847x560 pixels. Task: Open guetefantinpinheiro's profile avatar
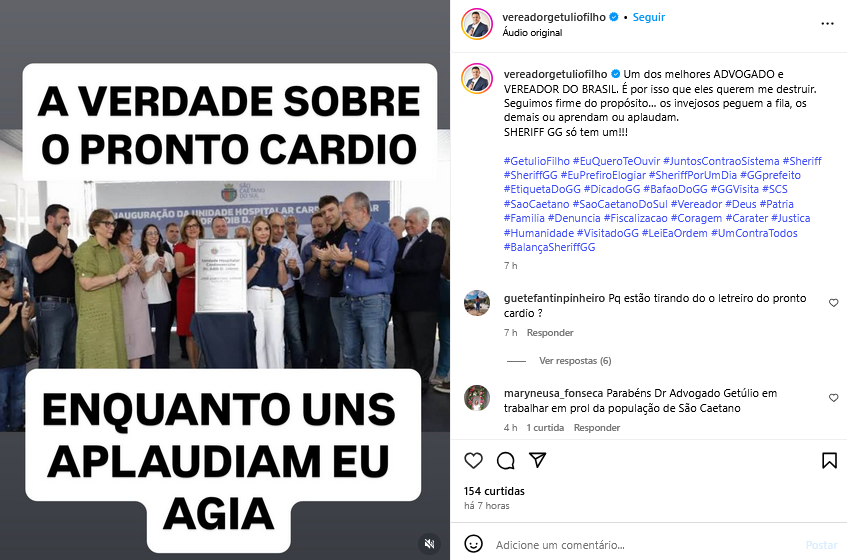[x=476, y=303]
